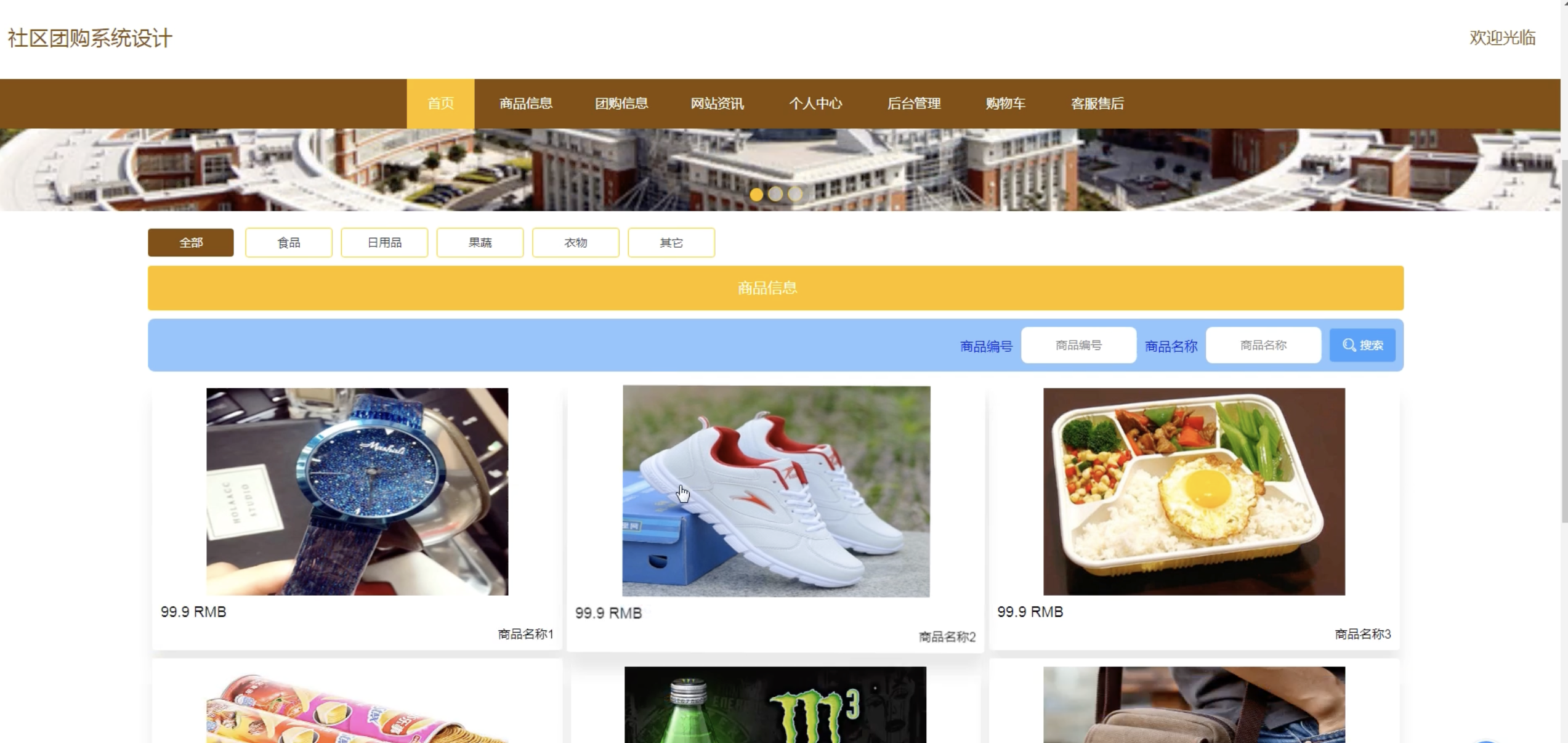Select the first carousel indicator dot
Viewport: 1568px width, 743px height.
[756, 195]
